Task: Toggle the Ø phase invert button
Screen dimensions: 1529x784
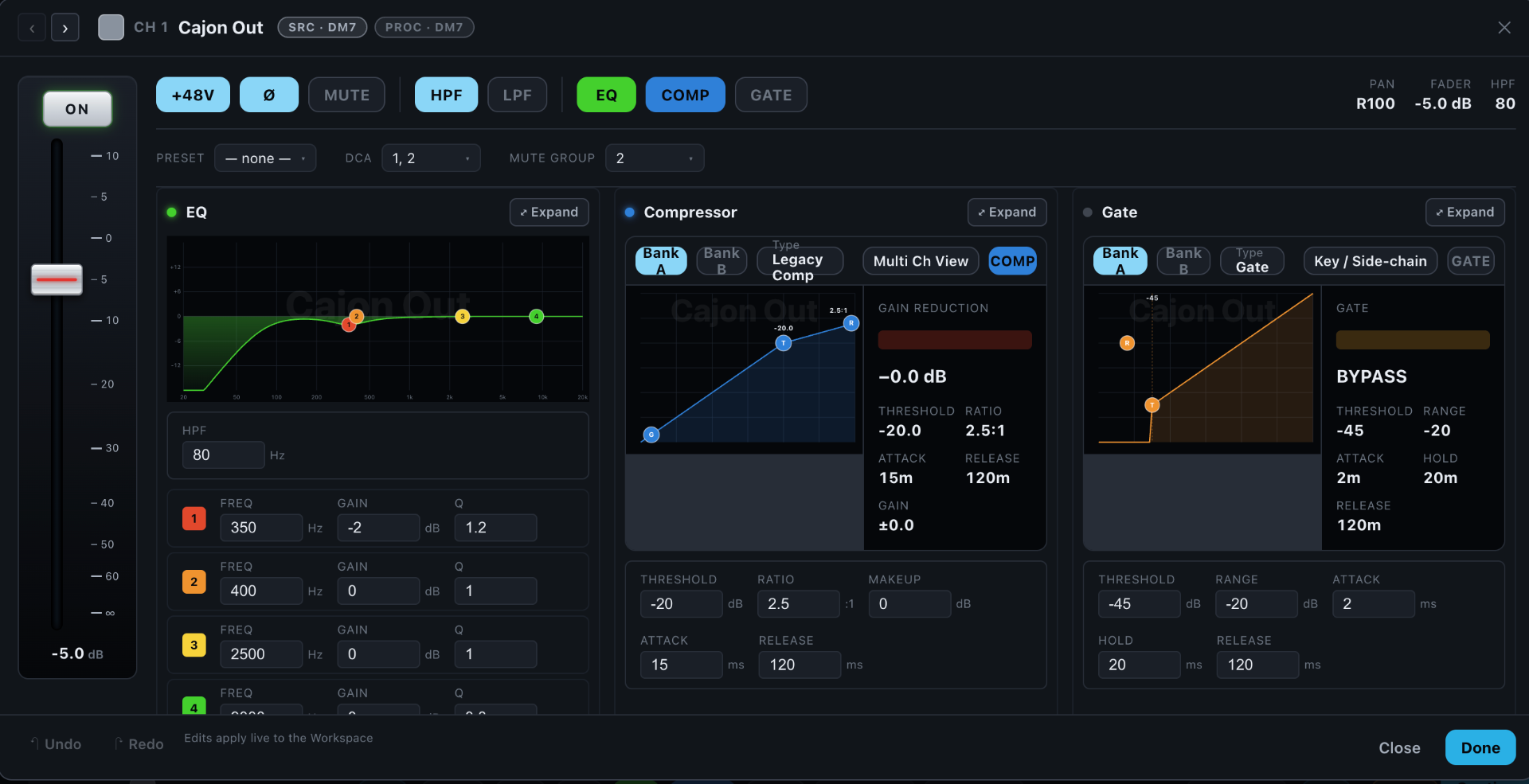Action: pos(269,95)
